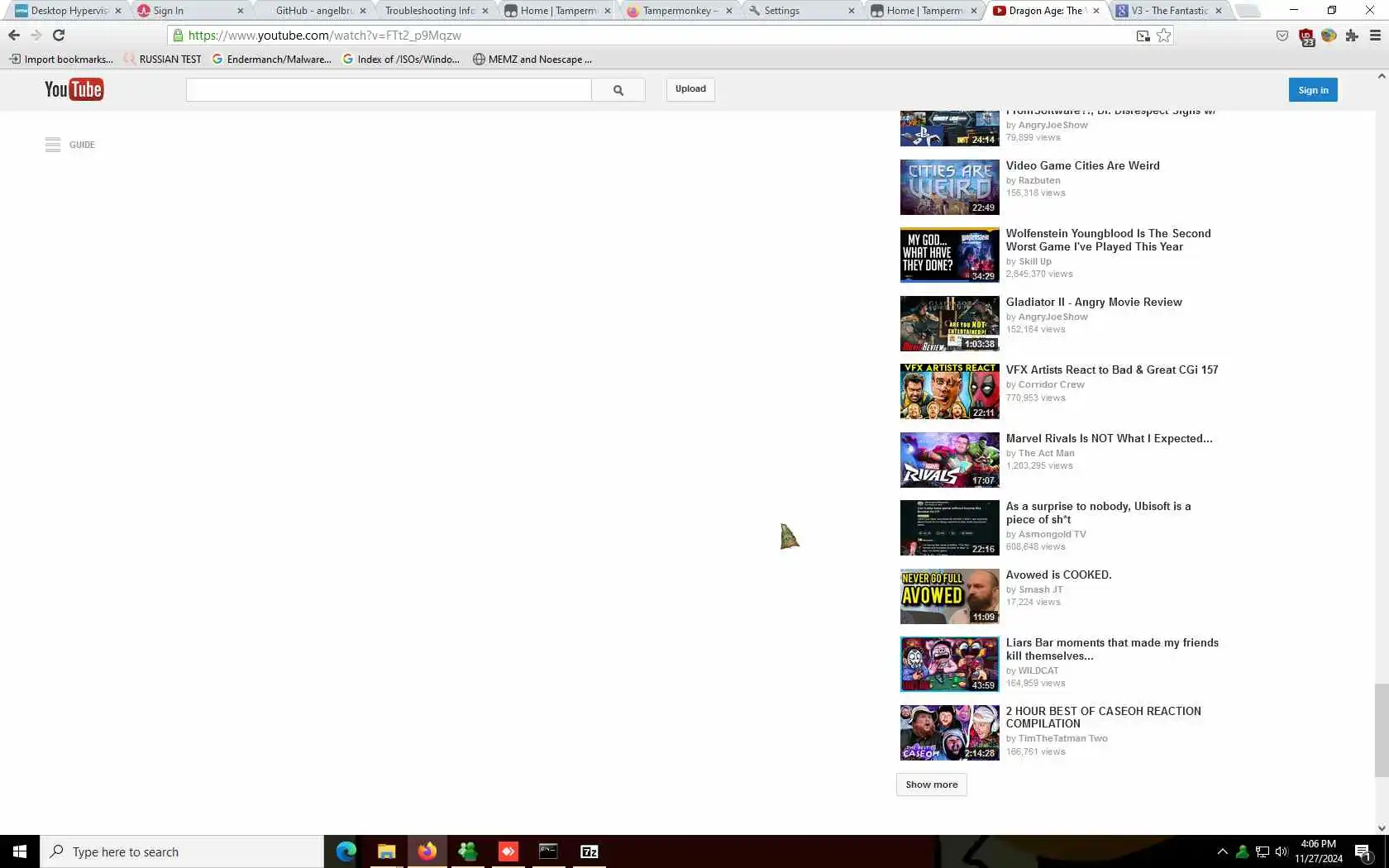The height and width of the screenshot is (868, 1389).
Task: Click the Windows taskbar search box
Action: coord(182,851)
